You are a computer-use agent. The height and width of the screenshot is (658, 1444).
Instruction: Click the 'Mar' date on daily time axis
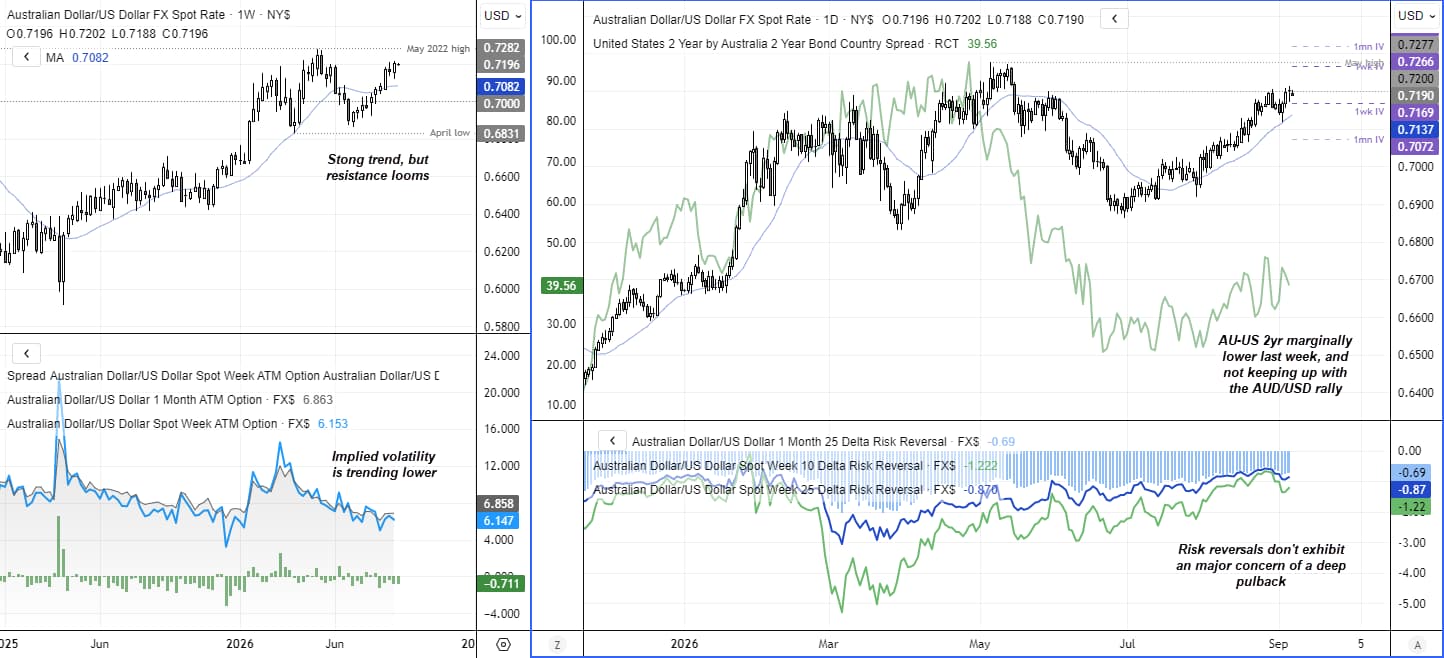[830, 644]
